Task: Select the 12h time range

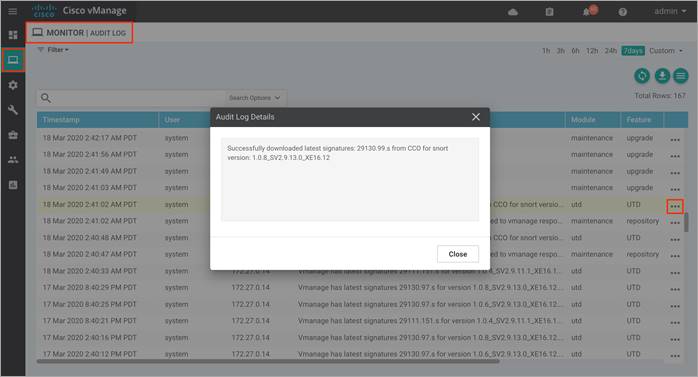Action: tap(592, 51)
